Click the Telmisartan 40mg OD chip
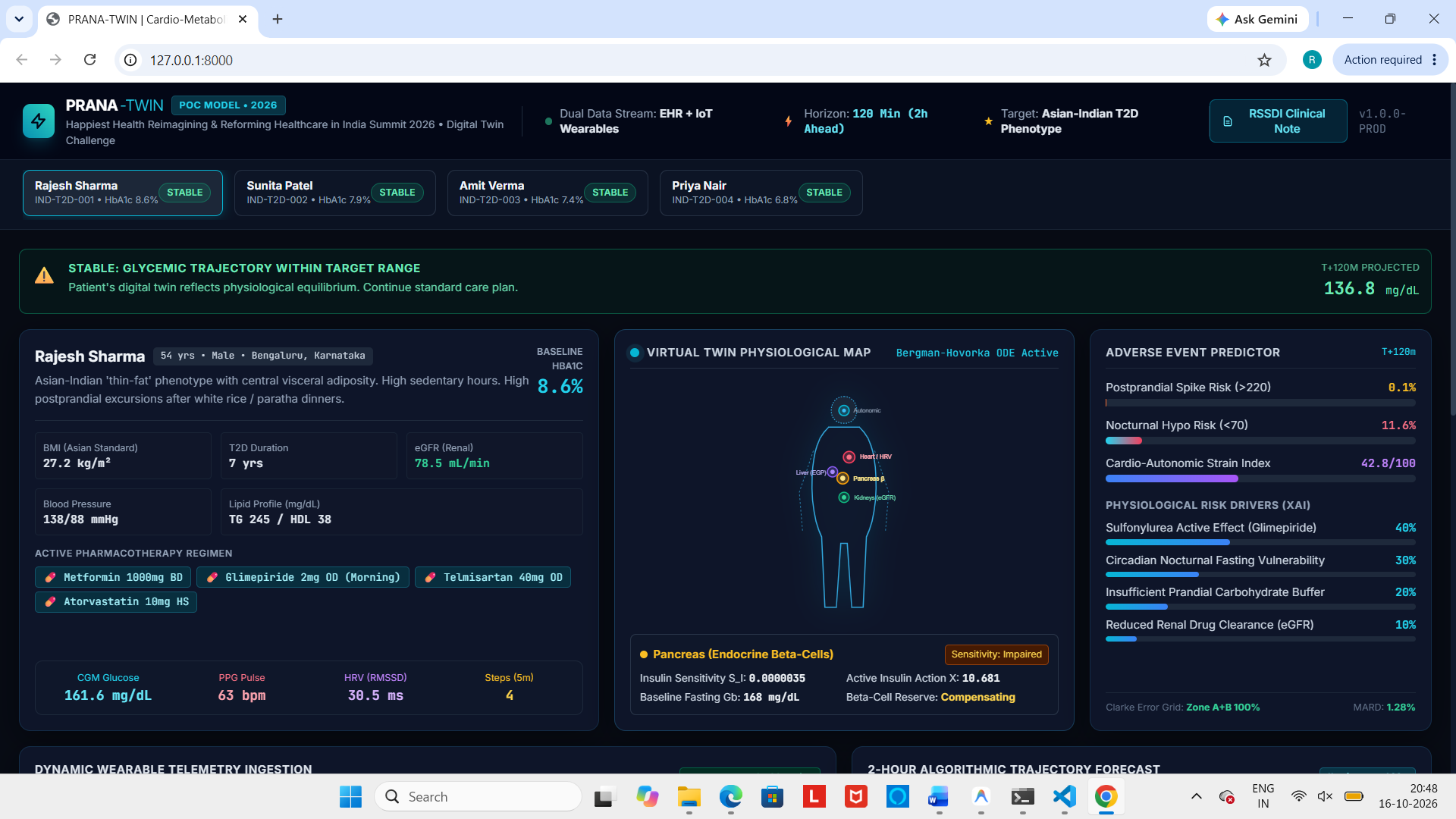Screen dimensions: 1456x819 (x=493, y=577)
